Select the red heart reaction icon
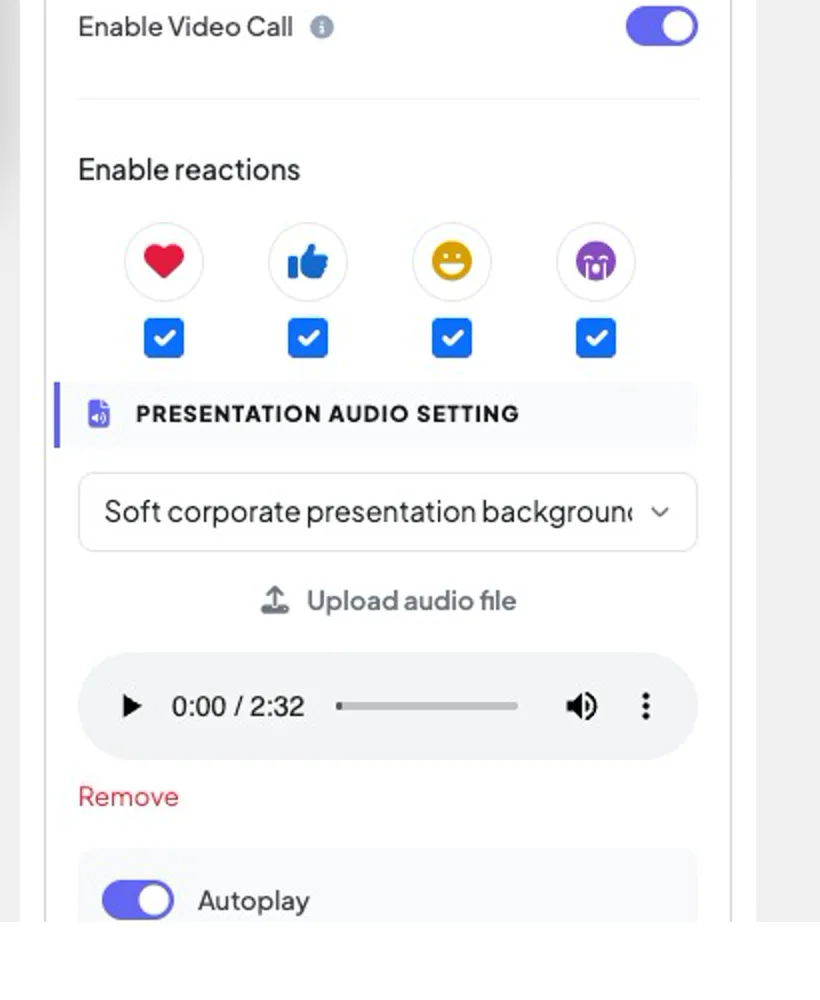820x1000 pixels. click(164, 261)
